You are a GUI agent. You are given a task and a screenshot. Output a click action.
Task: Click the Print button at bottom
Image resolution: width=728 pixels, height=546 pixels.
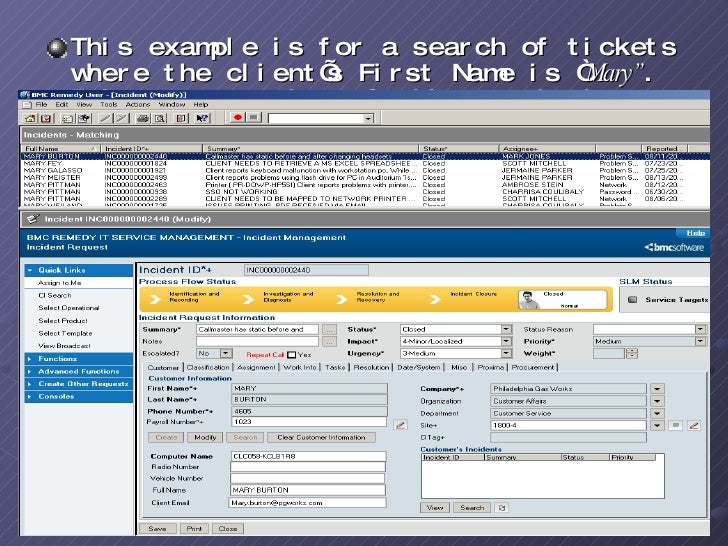tap(194, 528)
